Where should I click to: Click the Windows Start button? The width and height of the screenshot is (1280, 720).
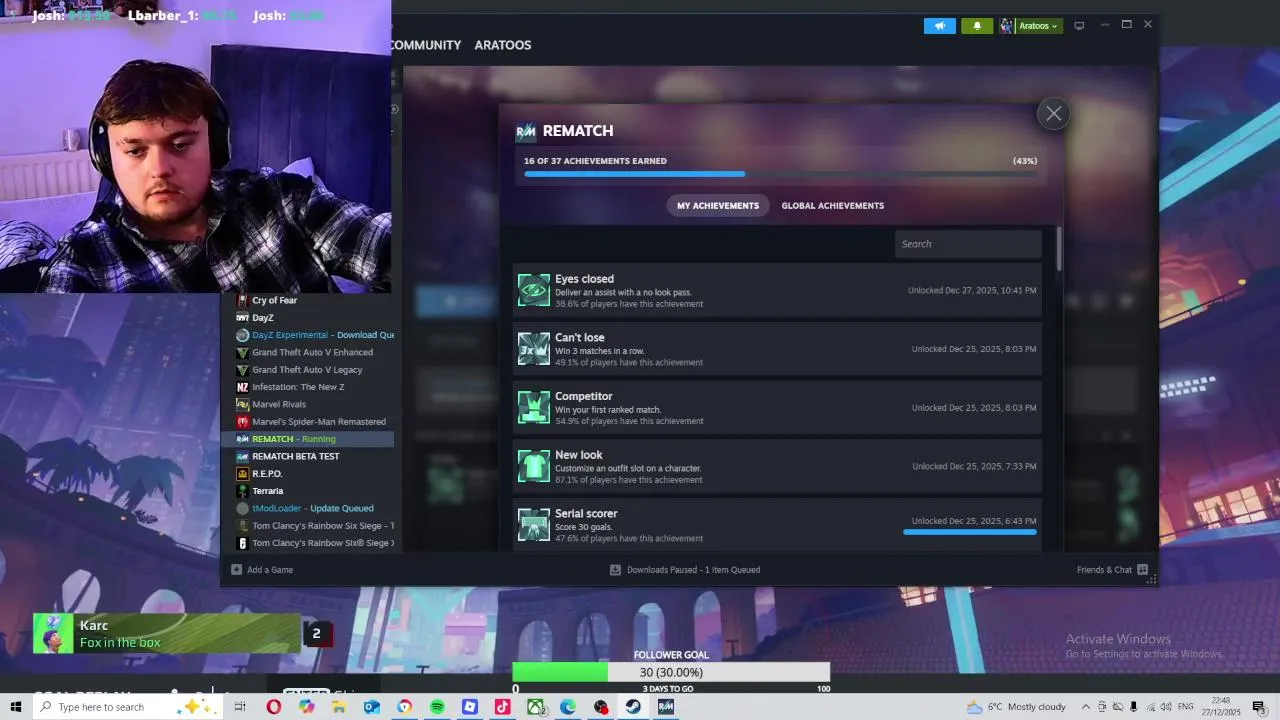(x=16, y=707)
